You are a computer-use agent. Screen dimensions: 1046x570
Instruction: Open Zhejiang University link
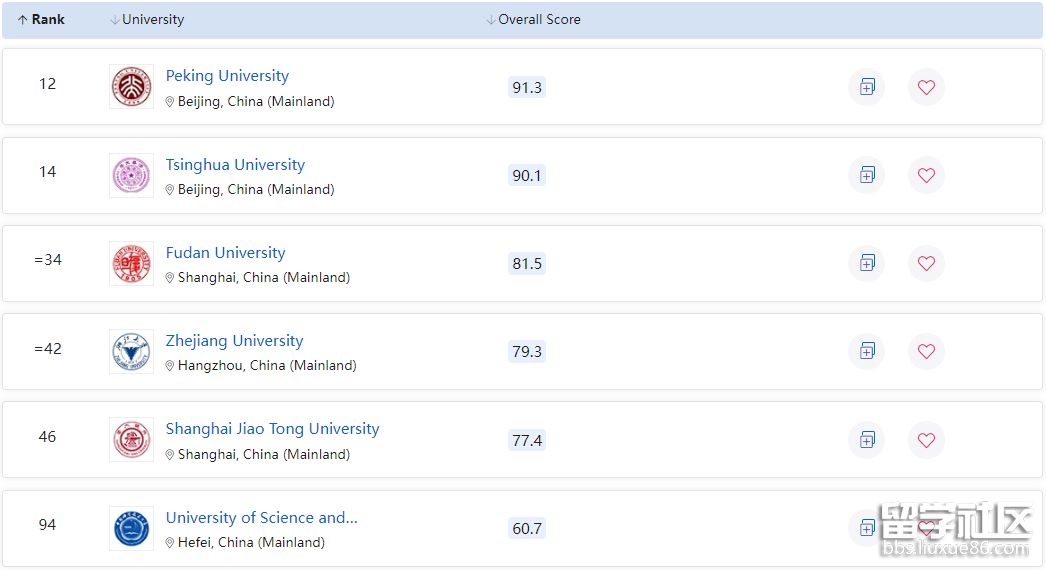click(x=234, y=340)
